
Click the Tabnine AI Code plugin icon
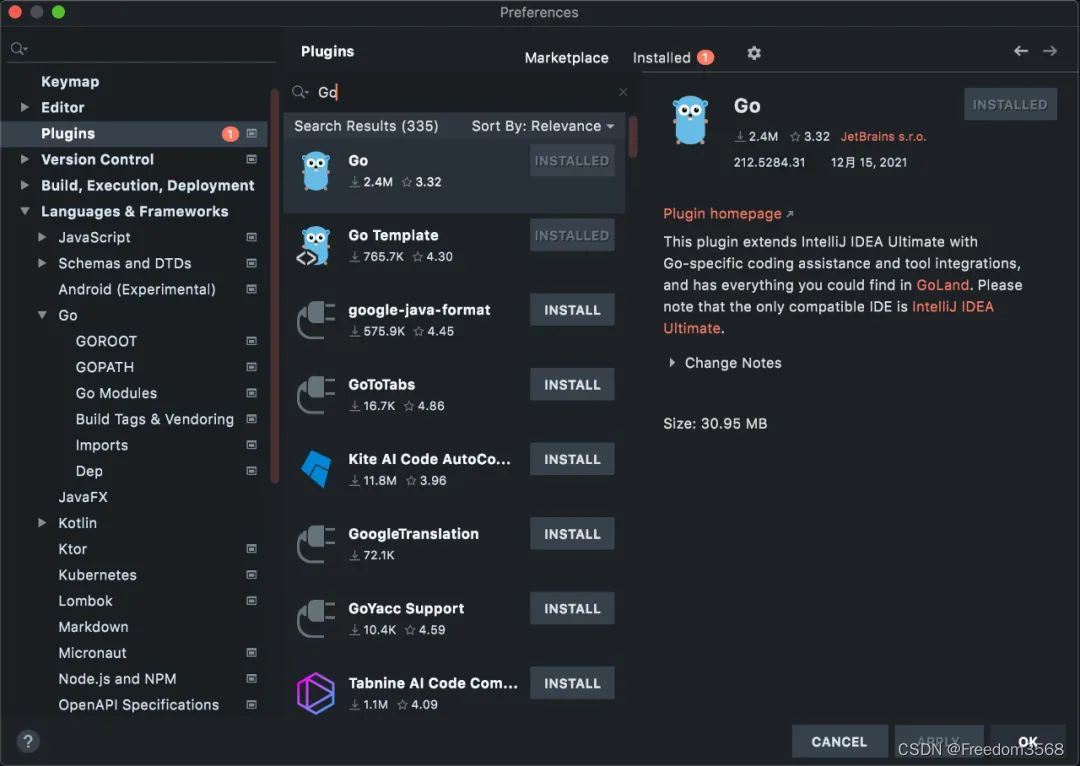pos(315,693)
